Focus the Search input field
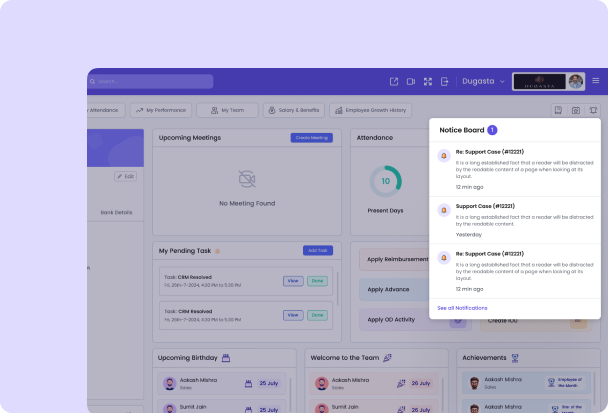The height and width of the screenshot is (413, 608). (150, 81)
